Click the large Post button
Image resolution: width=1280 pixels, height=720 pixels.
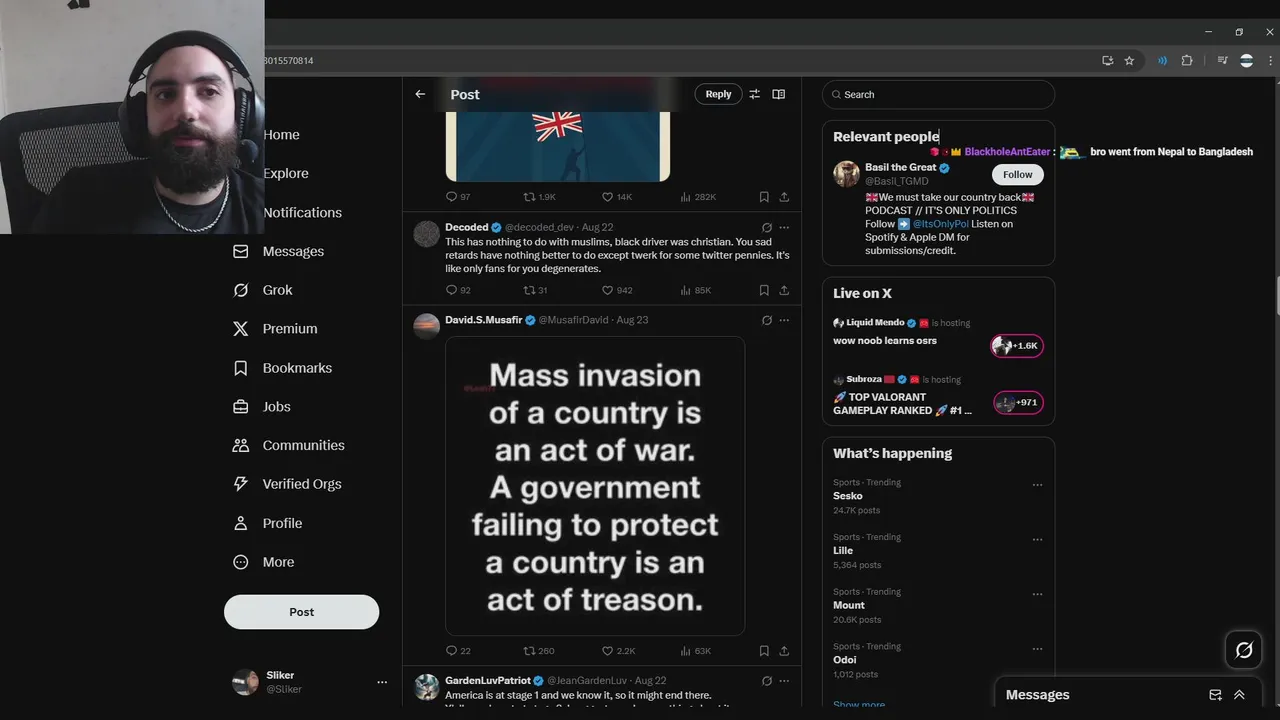pyautogui.click(x=301, y=612)
